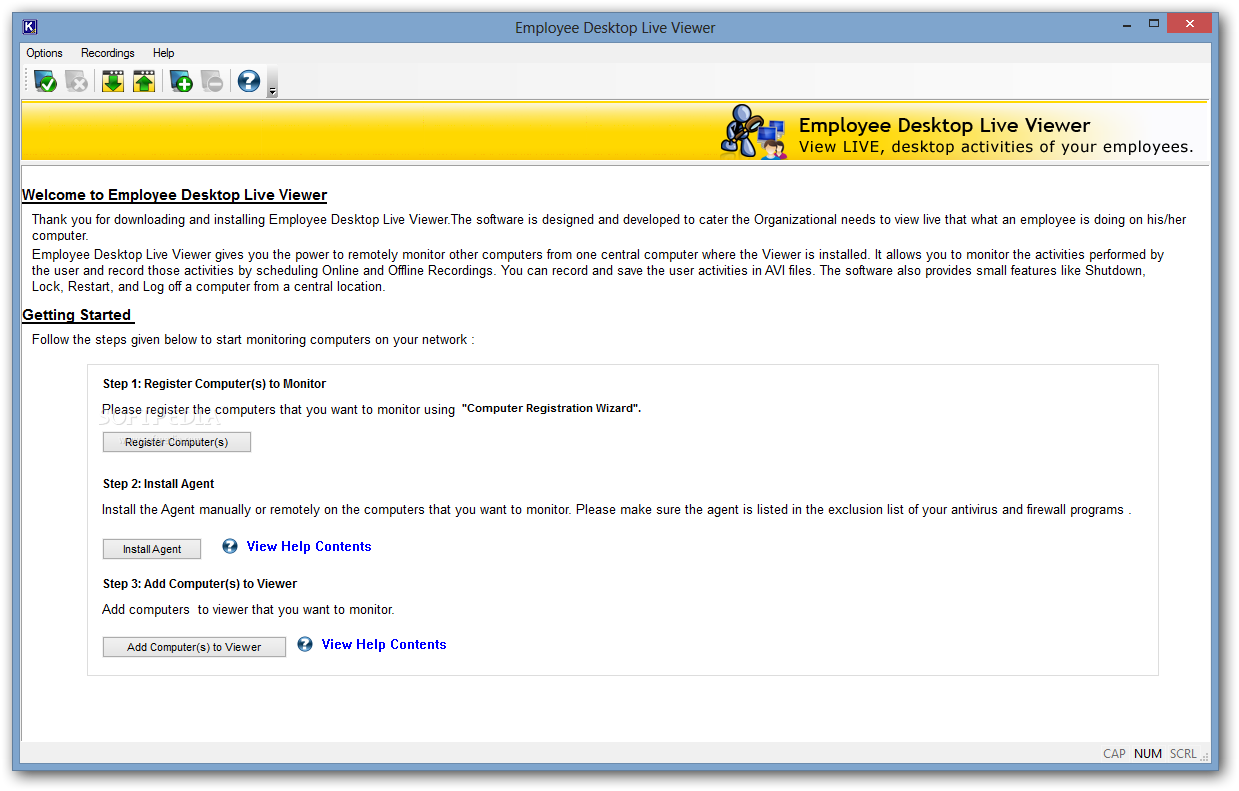Click the yellow window icon with green up arrow
Screen dimensions: 1239x791
click(x=145, y=81)
